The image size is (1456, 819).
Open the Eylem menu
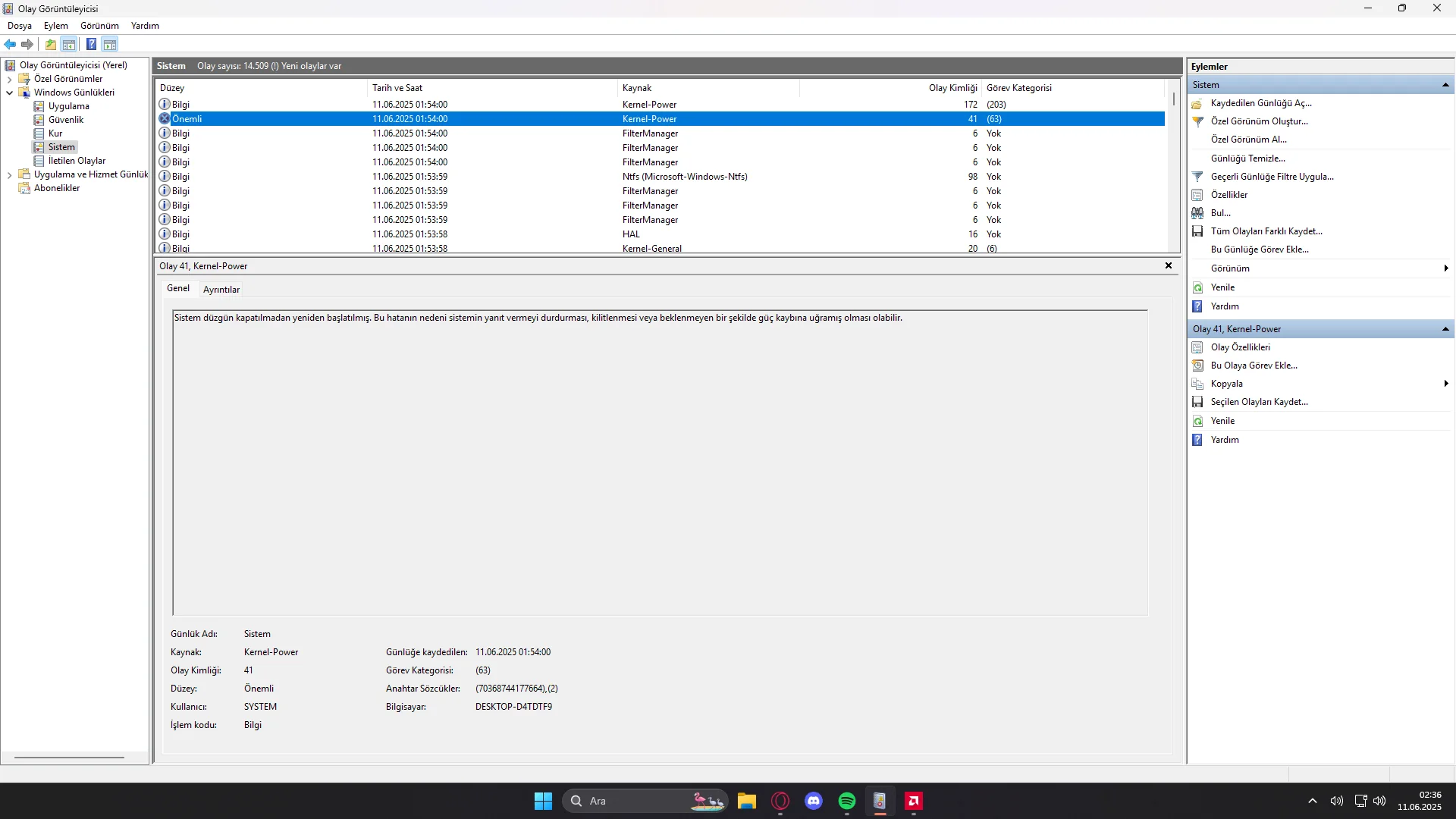(x=55, y=26)
